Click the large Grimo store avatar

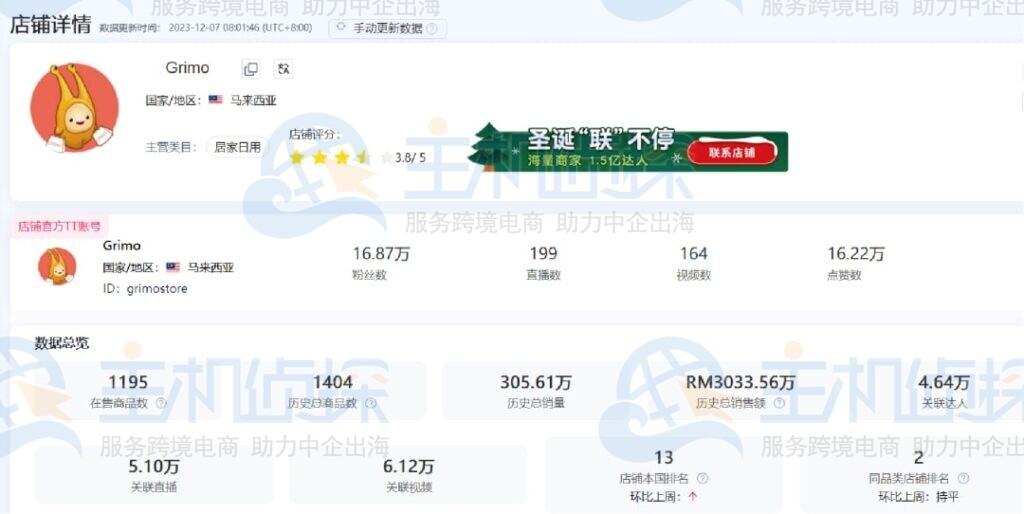[x=74, y=107]
